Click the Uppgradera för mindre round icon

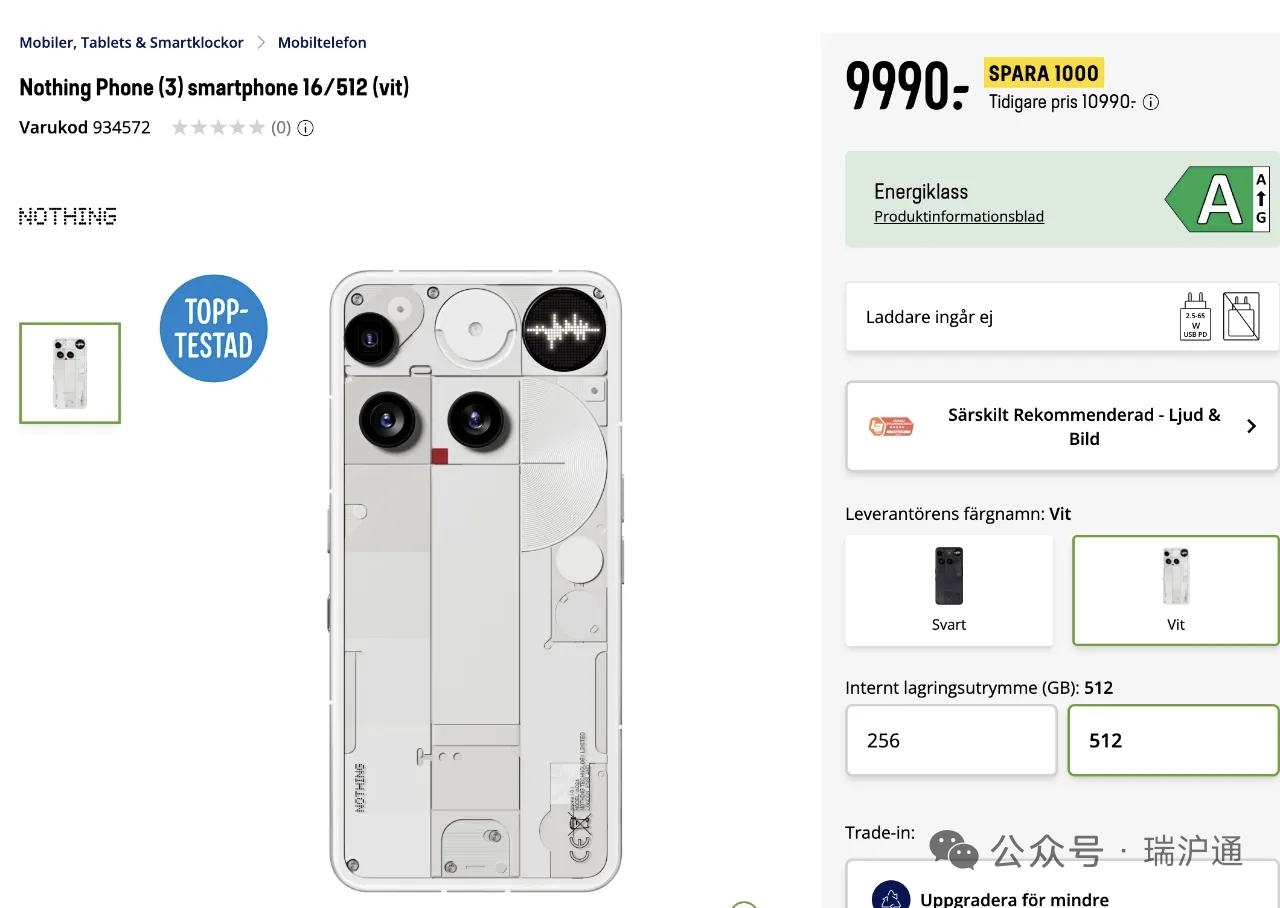pyautogui.click(x=891, y=895)
